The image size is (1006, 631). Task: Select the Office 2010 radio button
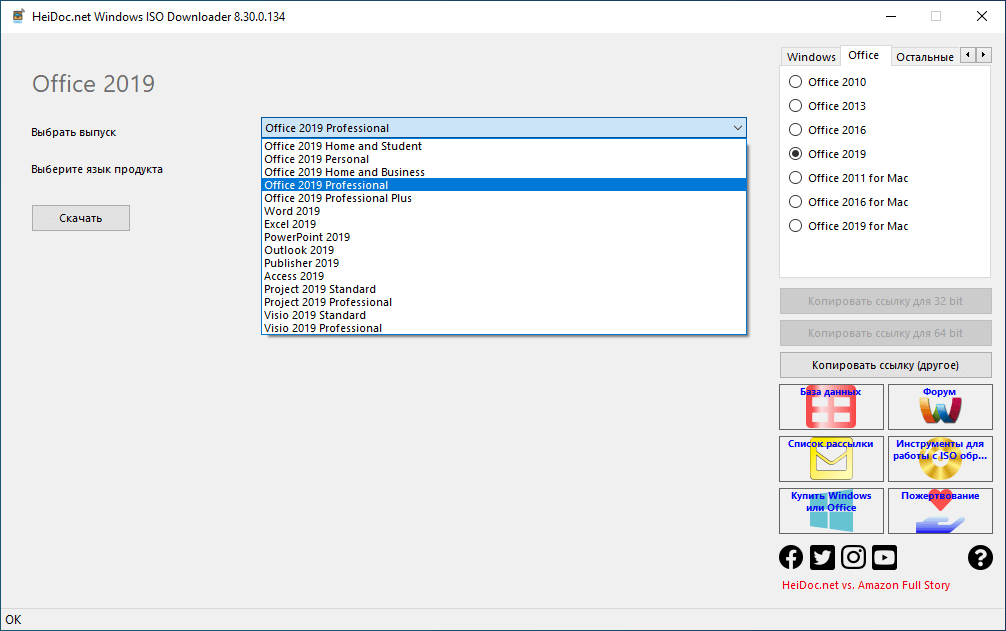click(795, 81)
